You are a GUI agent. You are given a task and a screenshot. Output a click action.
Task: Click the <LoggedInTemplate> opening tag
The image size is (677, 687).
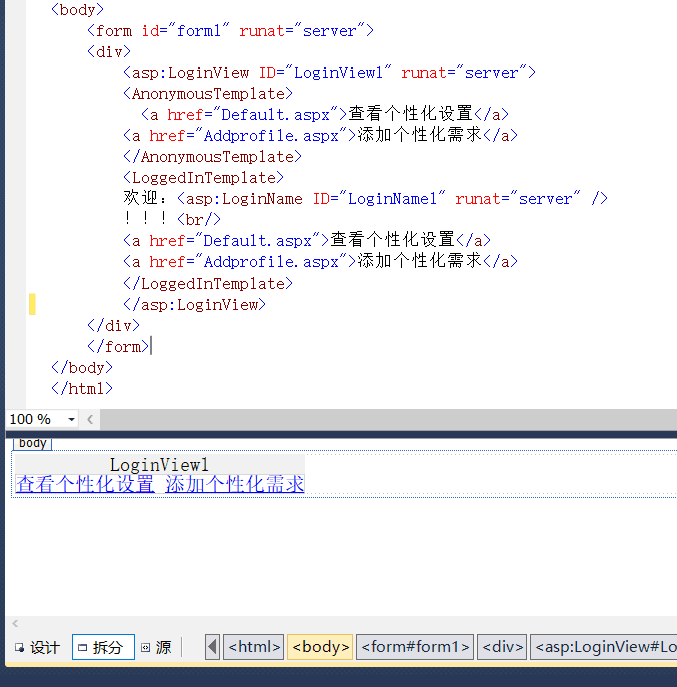204,178
